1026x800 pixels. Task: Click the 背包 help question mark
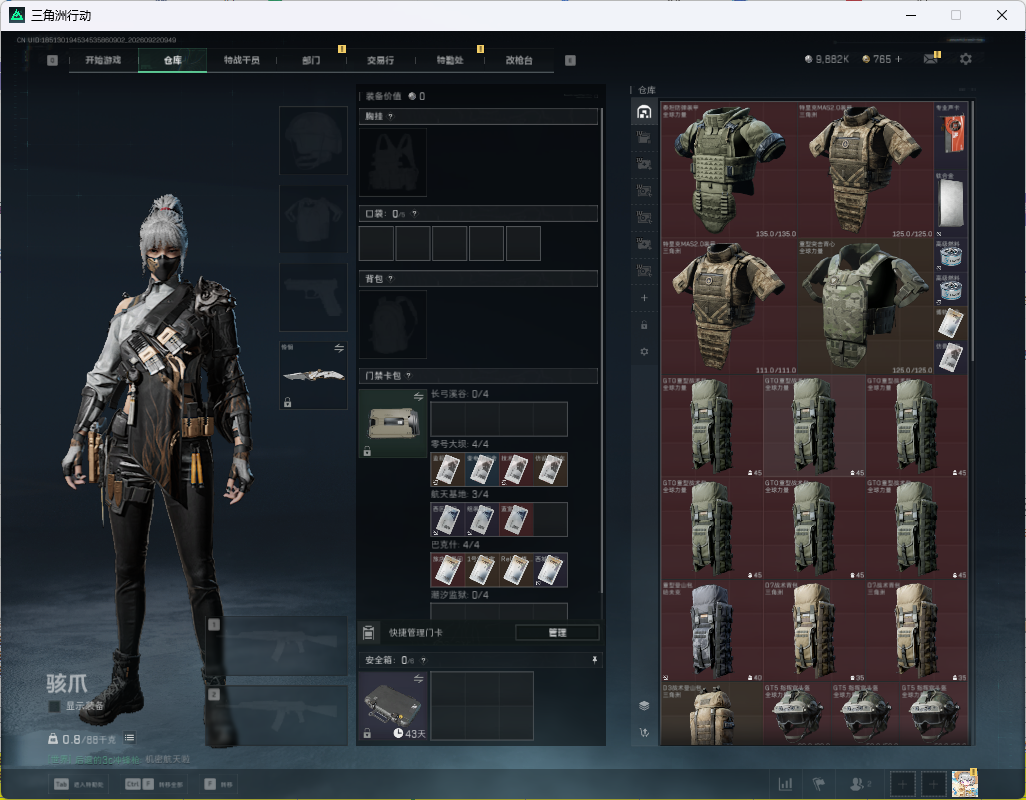click(391, 279)
